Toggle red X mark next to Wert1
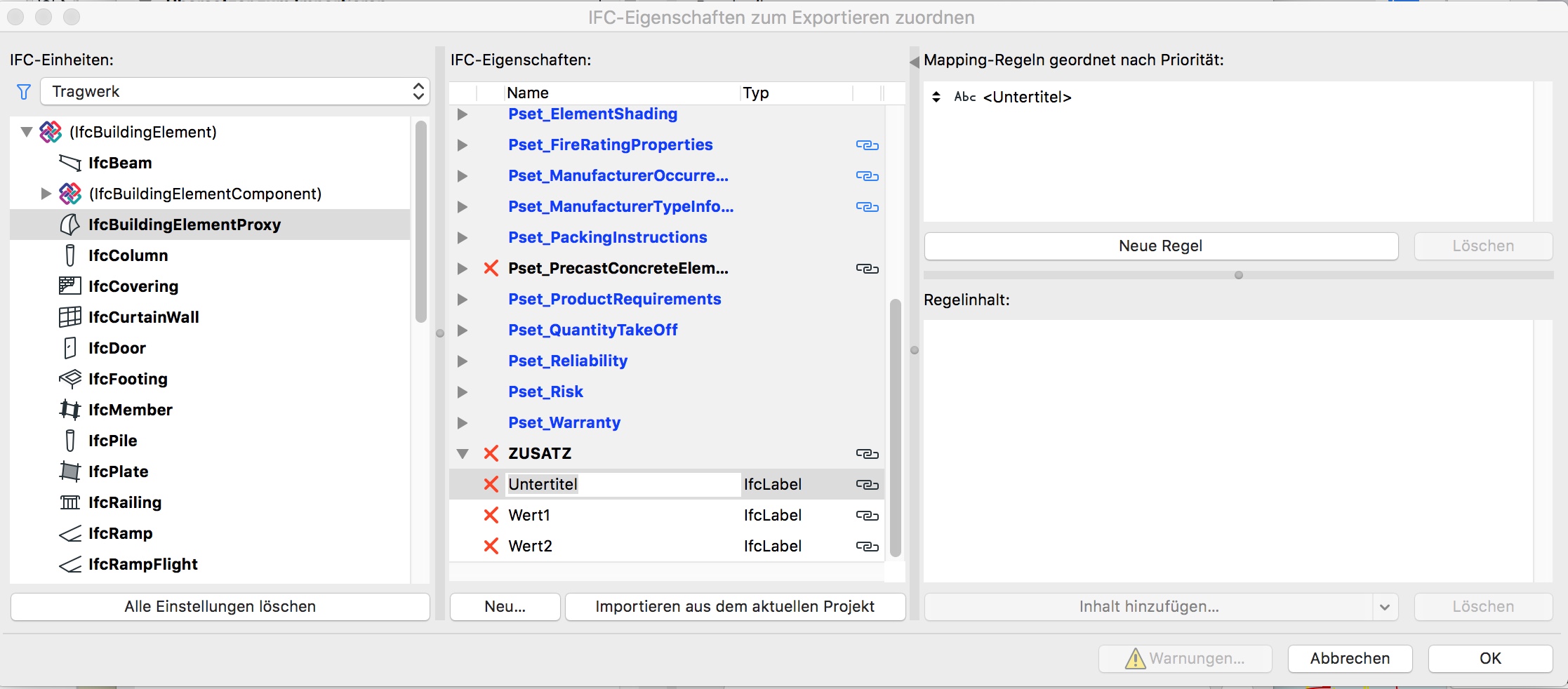 click(491, 515)
